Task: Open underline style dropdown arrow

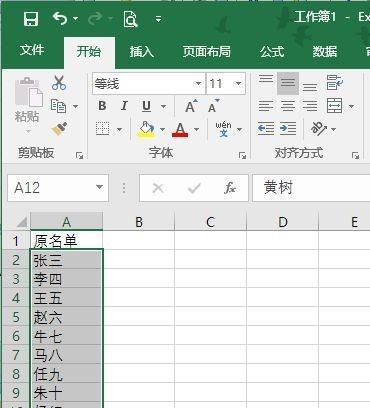Action: pyautogui.click(x=163, y=107)
